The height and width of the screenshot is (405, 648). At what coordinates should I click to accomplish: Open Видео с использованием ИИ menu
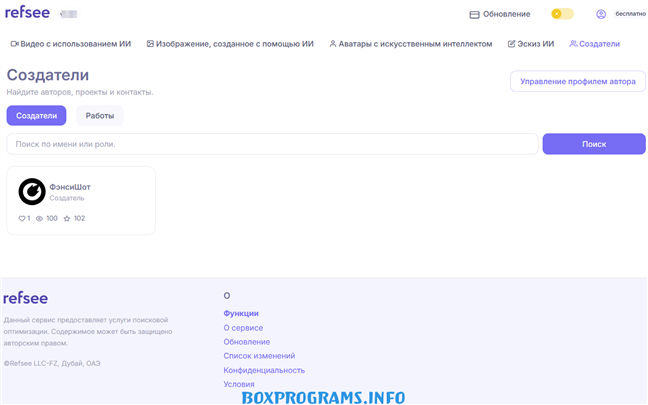[x=73, y=44]
